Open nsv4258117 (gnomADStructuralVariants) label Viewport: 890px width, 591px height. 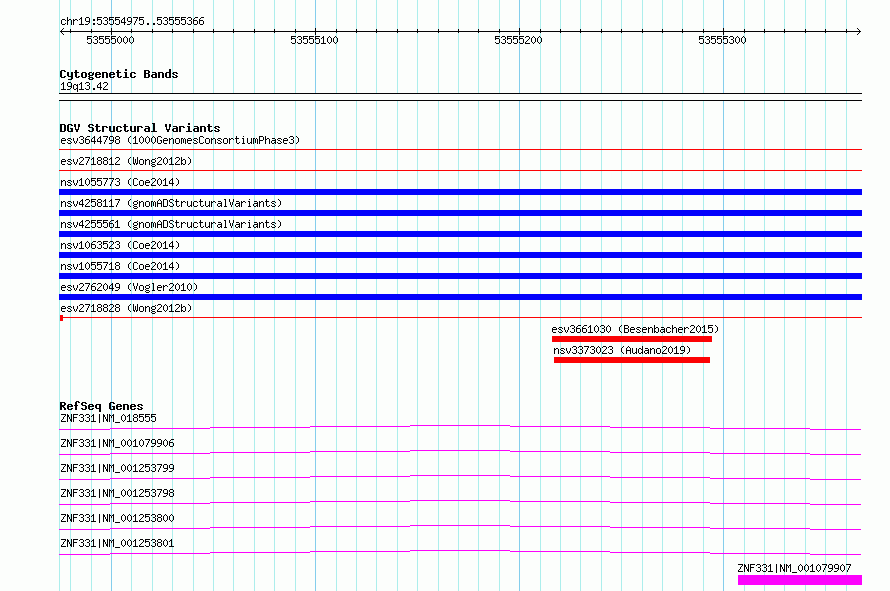(171, 203)
